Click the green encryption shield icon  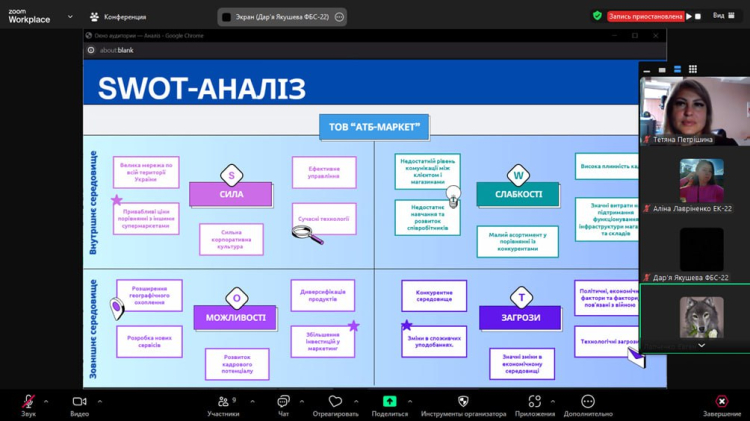(597, 16)
